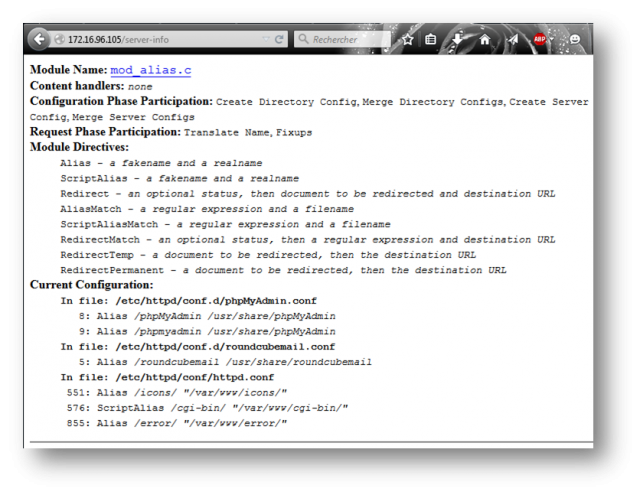Open the downloads arrow icon
This screenshot has height=495, width=640.
point(458,39)
